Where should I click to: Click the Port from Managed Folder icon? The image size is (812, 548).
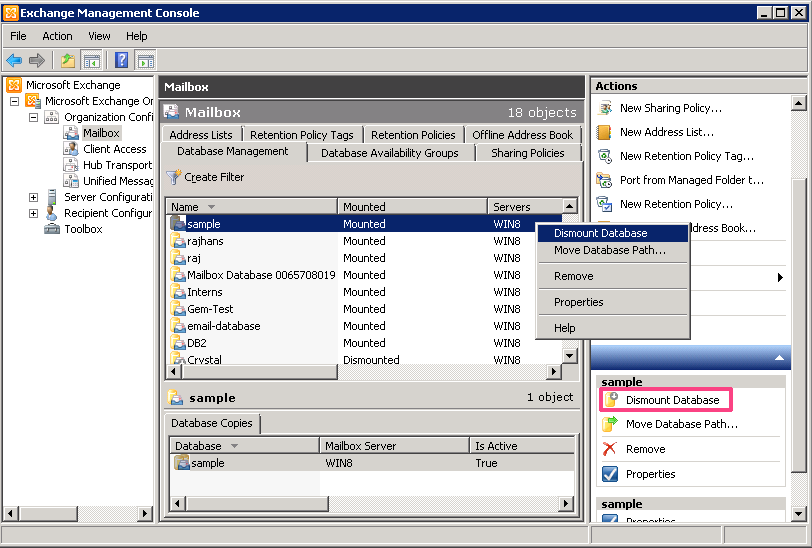pos(604,180)
